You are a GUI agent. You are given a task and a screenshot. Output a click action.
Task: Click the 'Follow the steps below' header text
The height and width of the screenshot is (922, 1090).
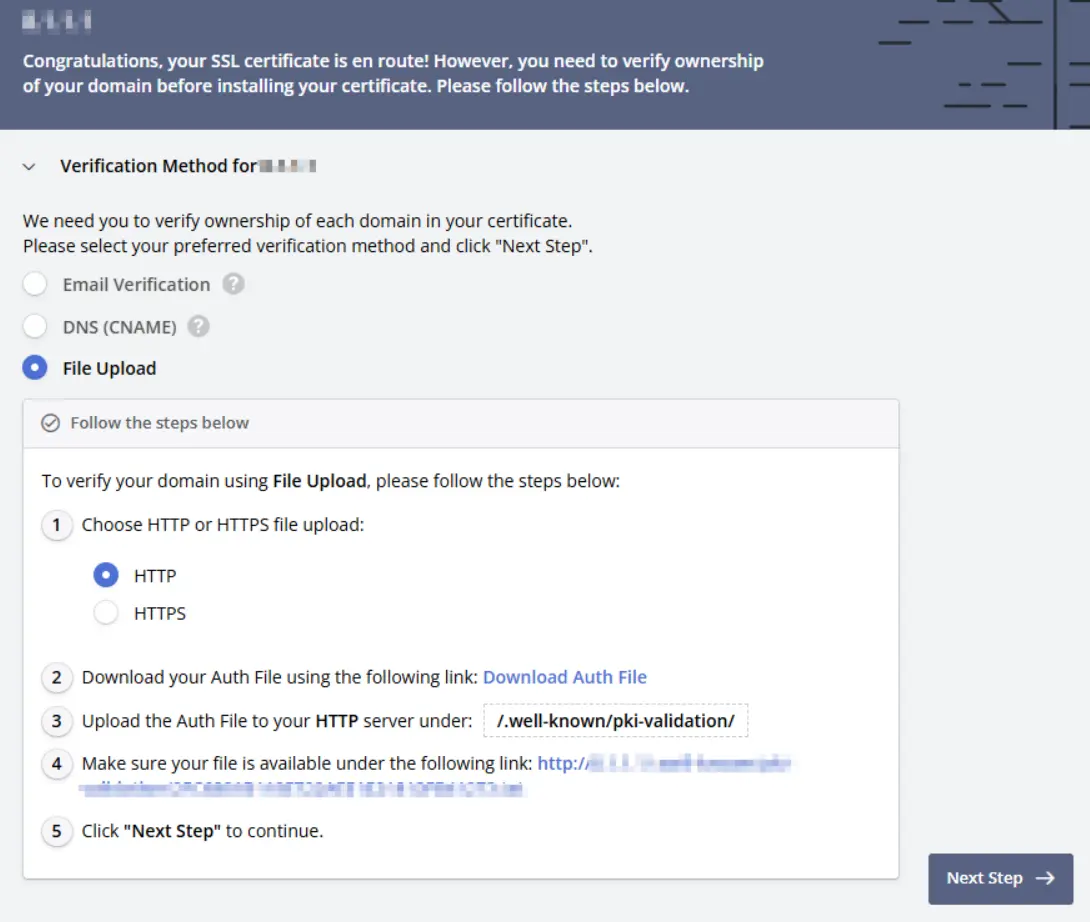159,423
